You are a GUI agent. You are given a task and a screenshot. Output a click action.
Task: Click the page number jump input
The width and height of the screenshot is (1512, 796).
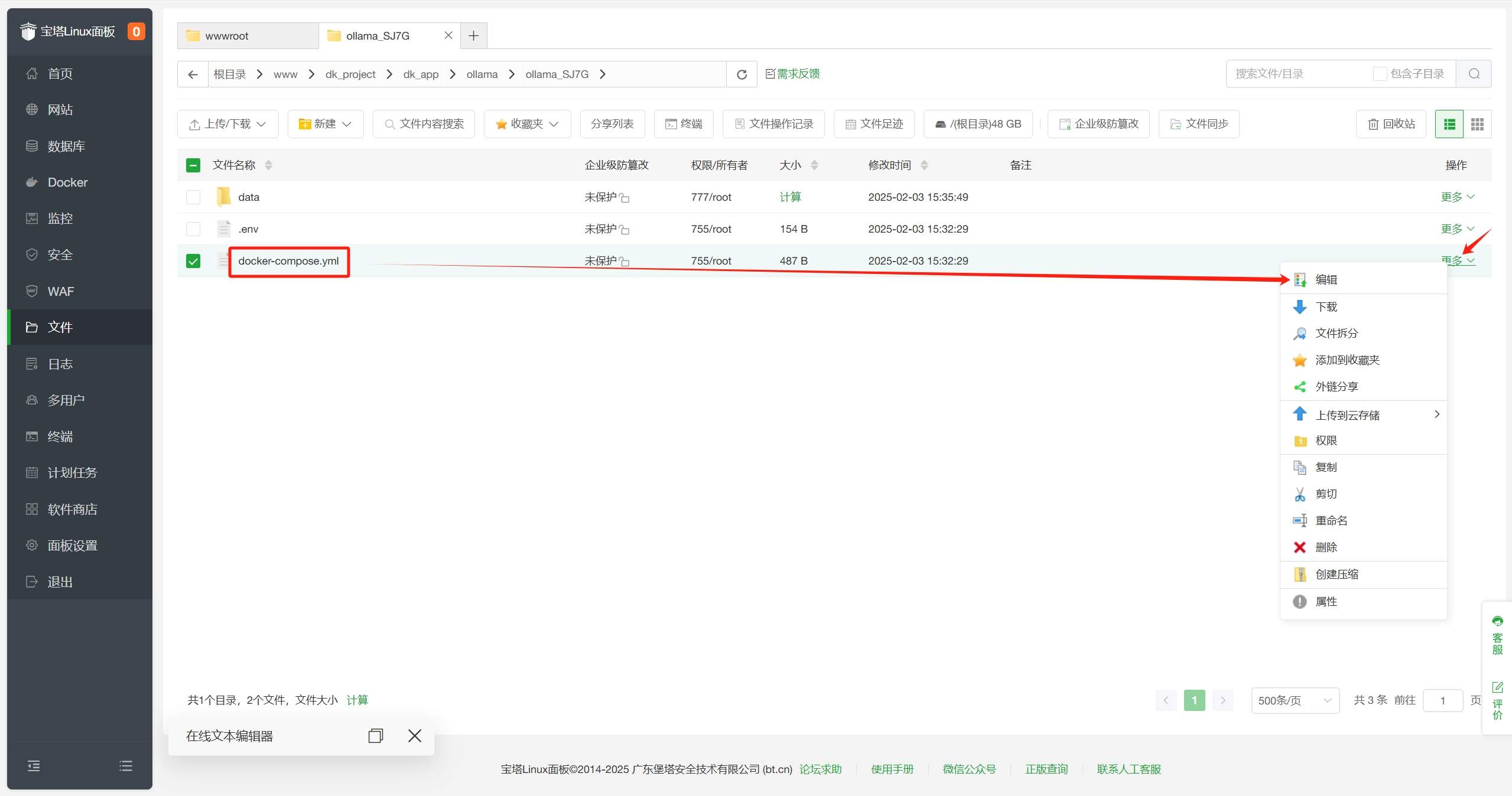1442,700
